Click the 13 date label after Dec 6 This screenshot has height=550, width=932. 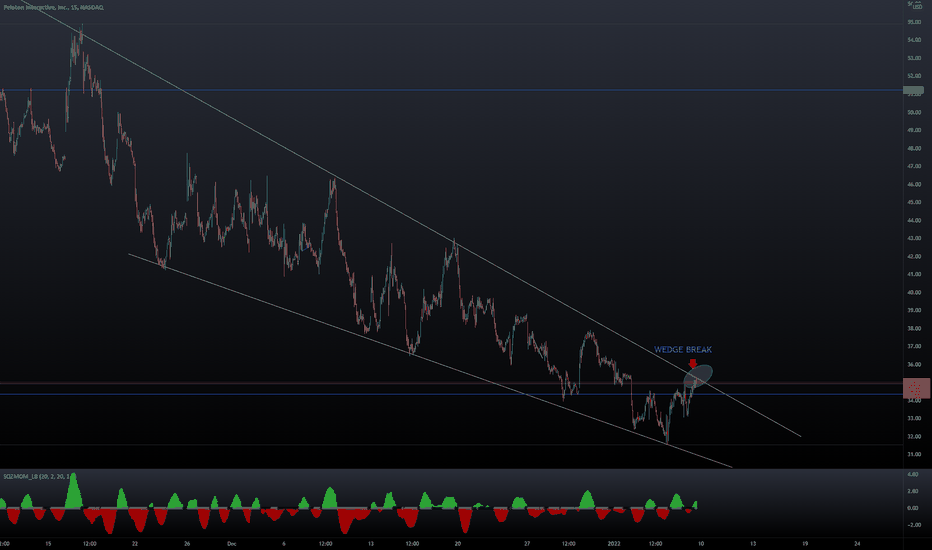tap(371, 543)
